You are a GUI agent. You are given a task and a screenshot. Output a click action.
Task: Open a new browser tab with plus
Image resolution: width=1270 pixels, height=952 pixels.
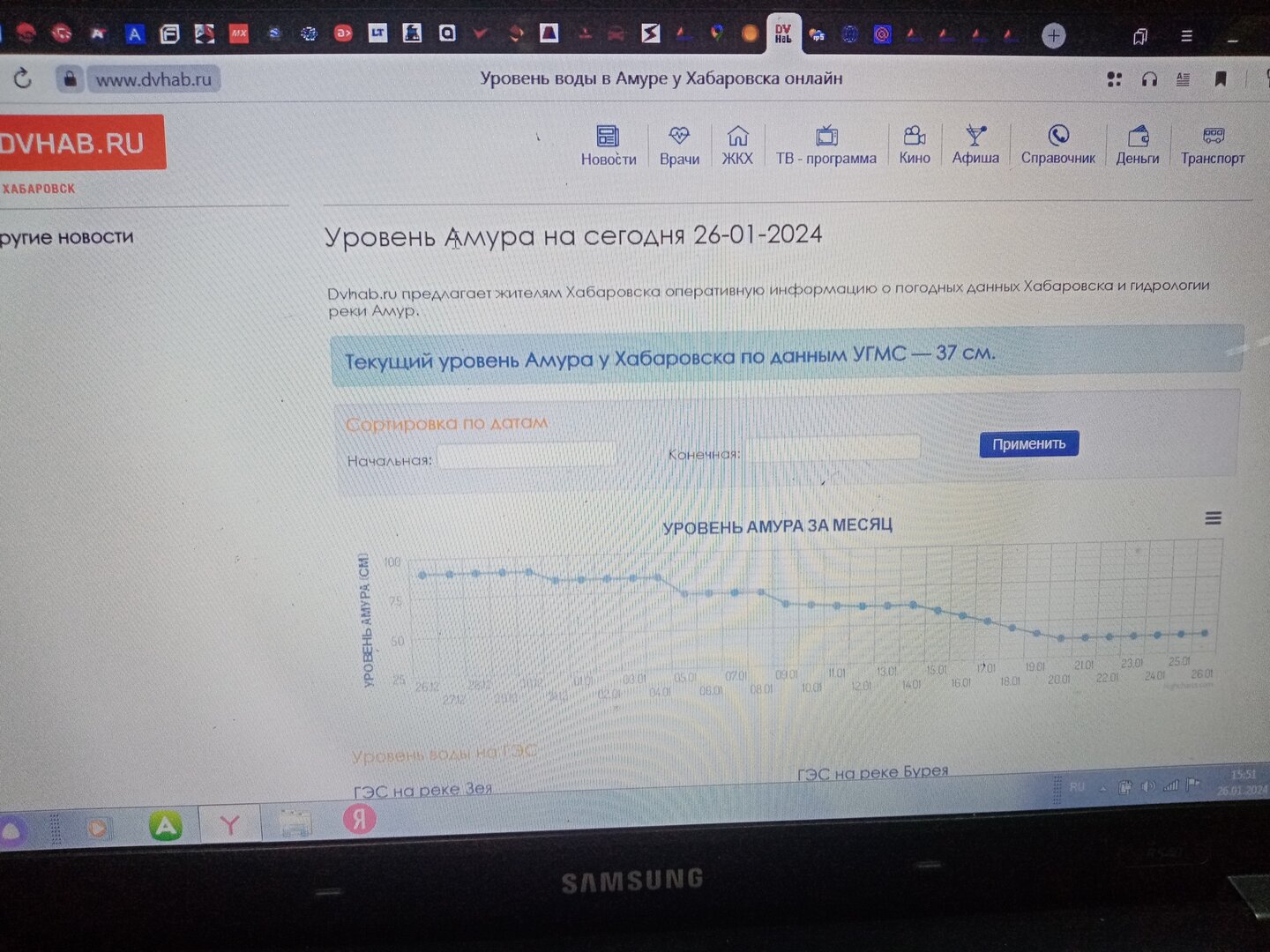click(x=1053, y=35)
